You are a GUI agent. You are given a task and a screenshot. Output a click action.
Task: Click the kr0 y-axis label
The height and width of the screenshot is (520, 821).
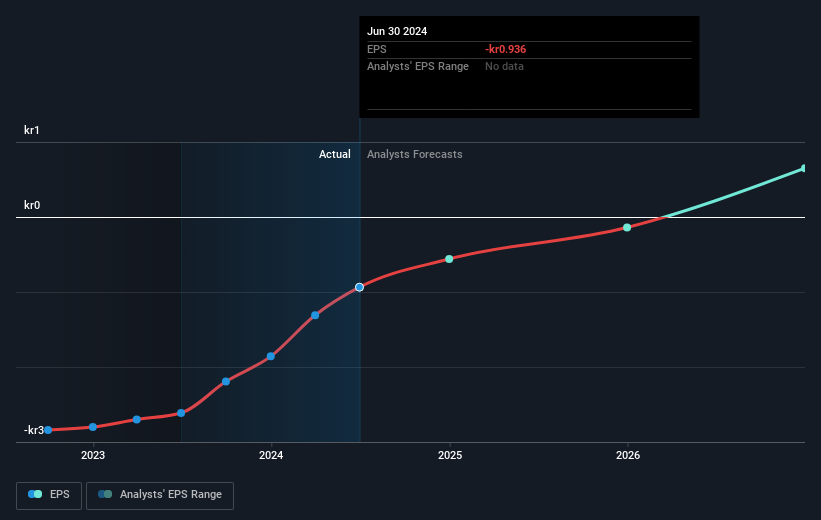[x=32, y=205]
